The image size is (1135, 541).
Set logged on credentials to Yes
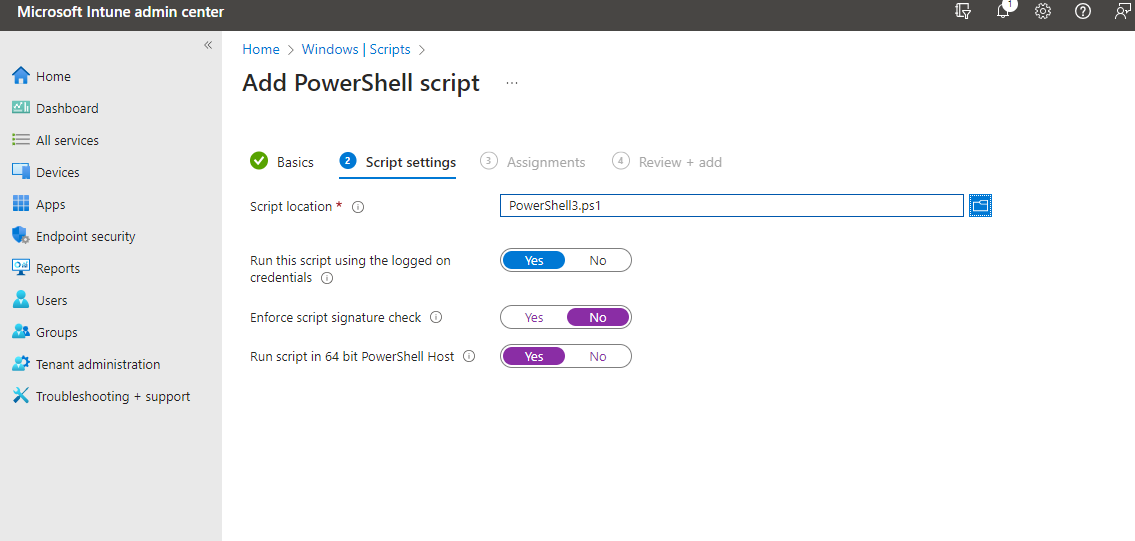[533, 260]
